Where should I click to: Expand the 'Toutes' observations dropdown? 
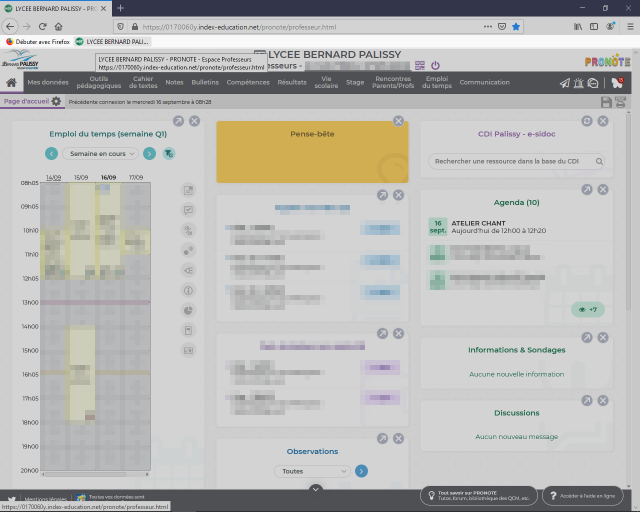[312, 471]
